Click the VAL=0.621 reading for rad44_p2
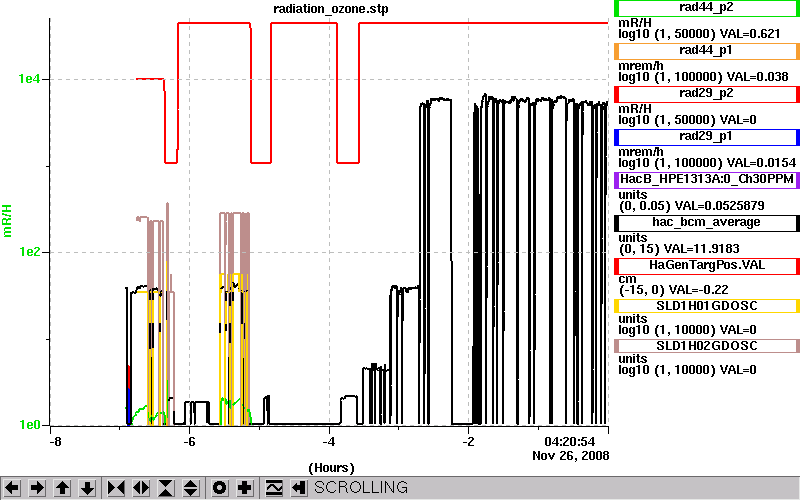This screenshot has height=500, width=800. point(749,34)
